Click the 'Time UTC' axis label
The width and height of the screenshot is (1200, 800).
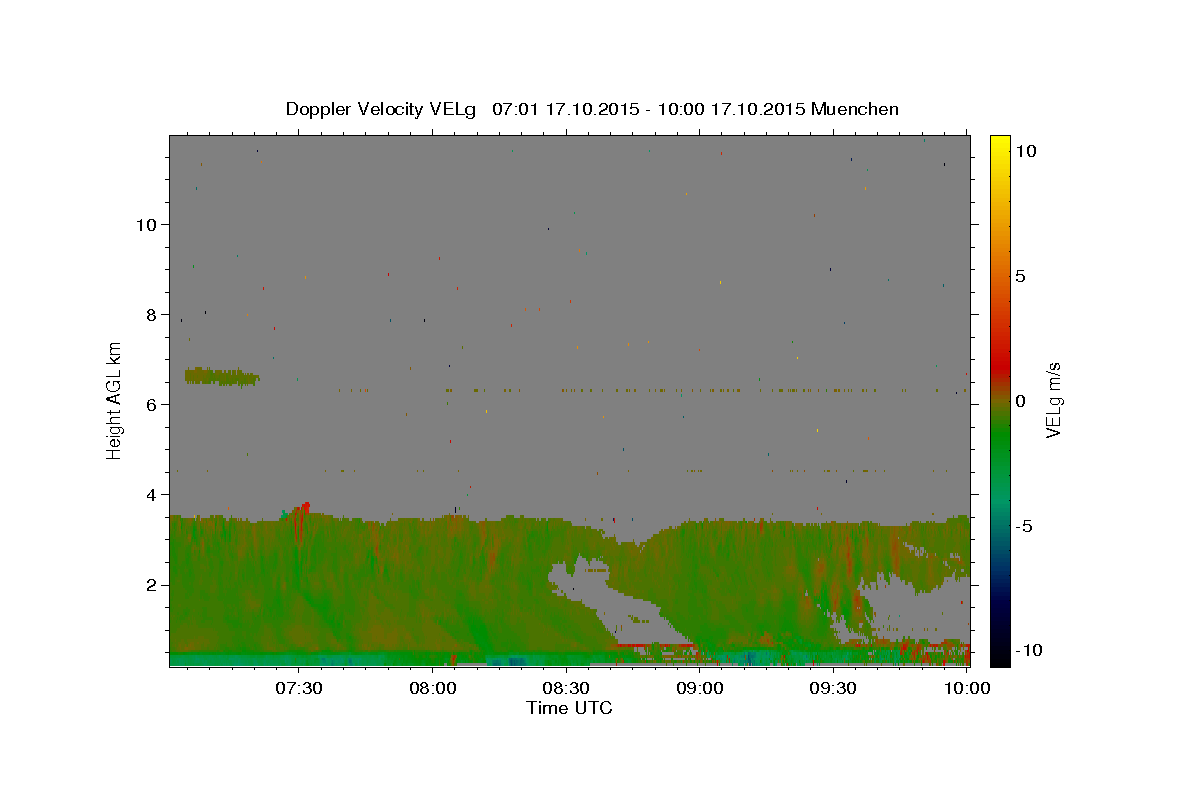(569, 708)
